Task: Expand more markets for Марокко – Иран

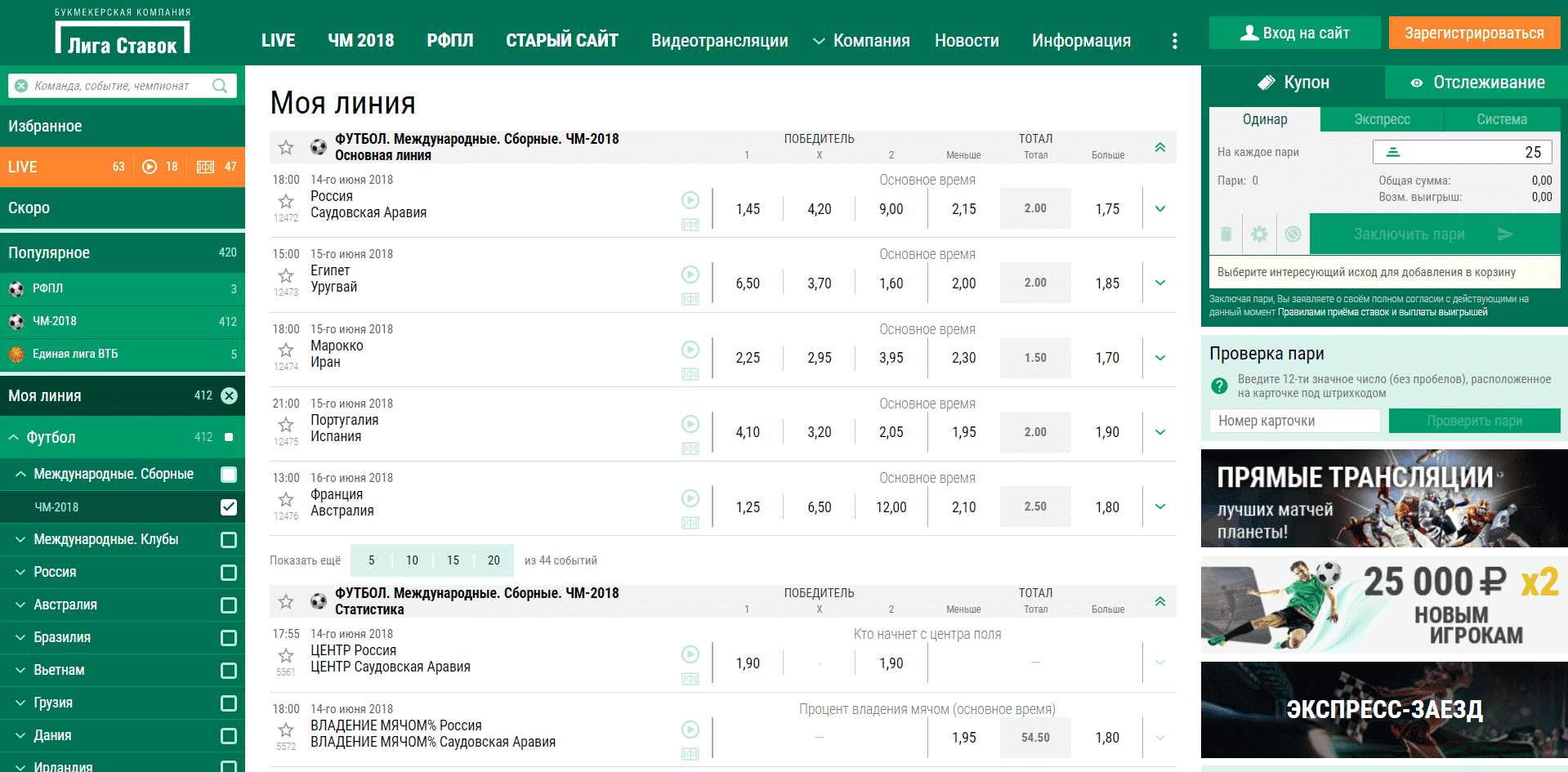Action: pos(1160,358)
